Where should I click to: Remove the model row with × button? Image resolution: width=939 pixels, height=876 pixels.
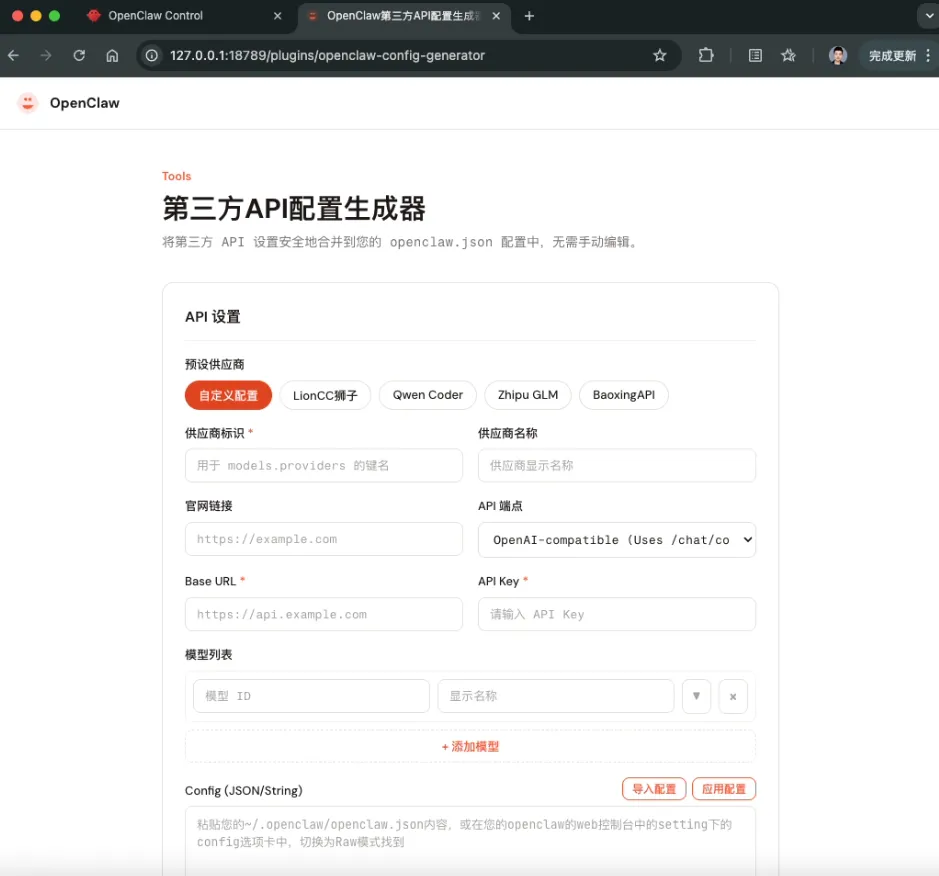(732, 696)
